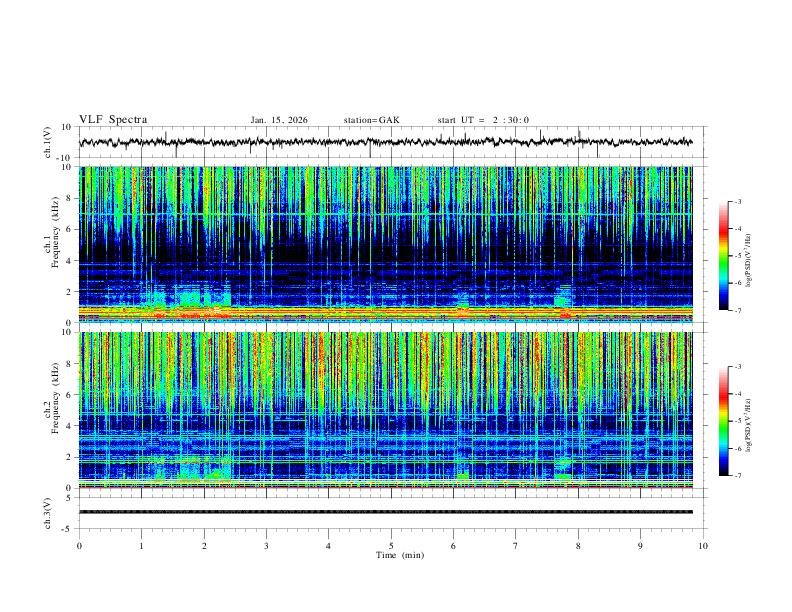
Task: Click time axis tick label "7"
Action: click(516, 546)
